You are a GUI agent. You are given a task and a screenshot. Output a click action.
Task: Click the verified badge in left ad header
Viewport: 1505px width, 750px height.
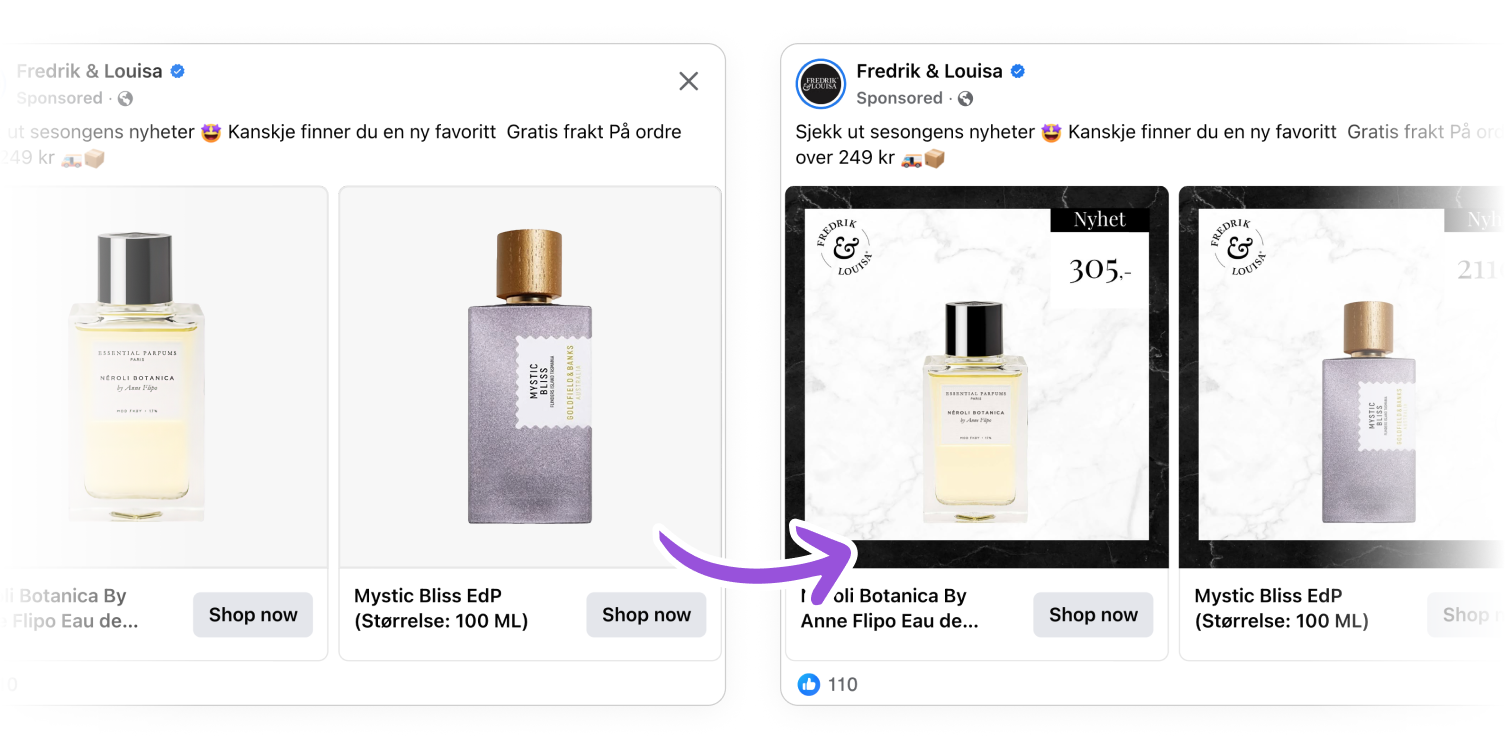pyautogui.click(x=178, y=71)
